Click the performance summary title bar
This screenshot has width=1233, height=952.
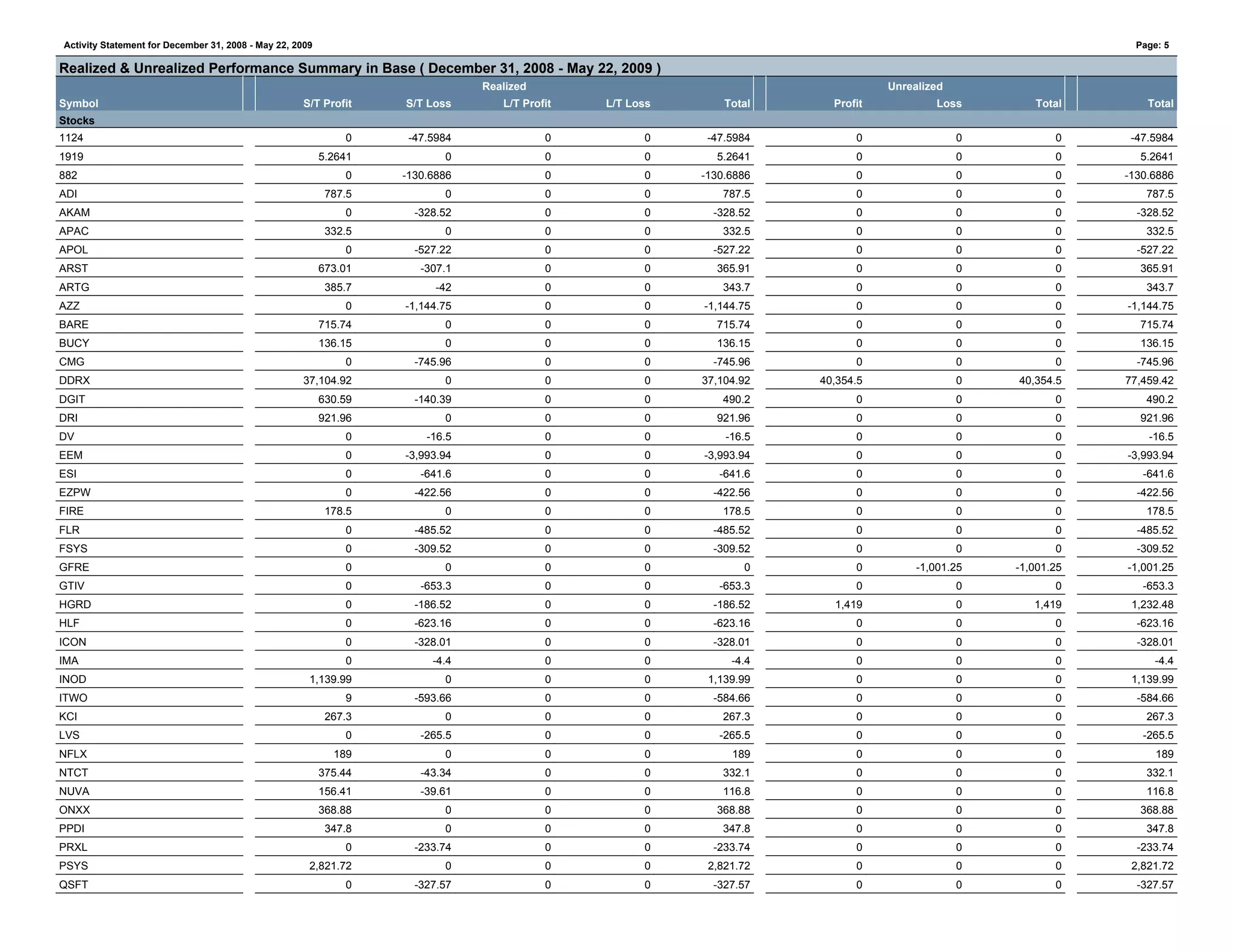(359, 68)
